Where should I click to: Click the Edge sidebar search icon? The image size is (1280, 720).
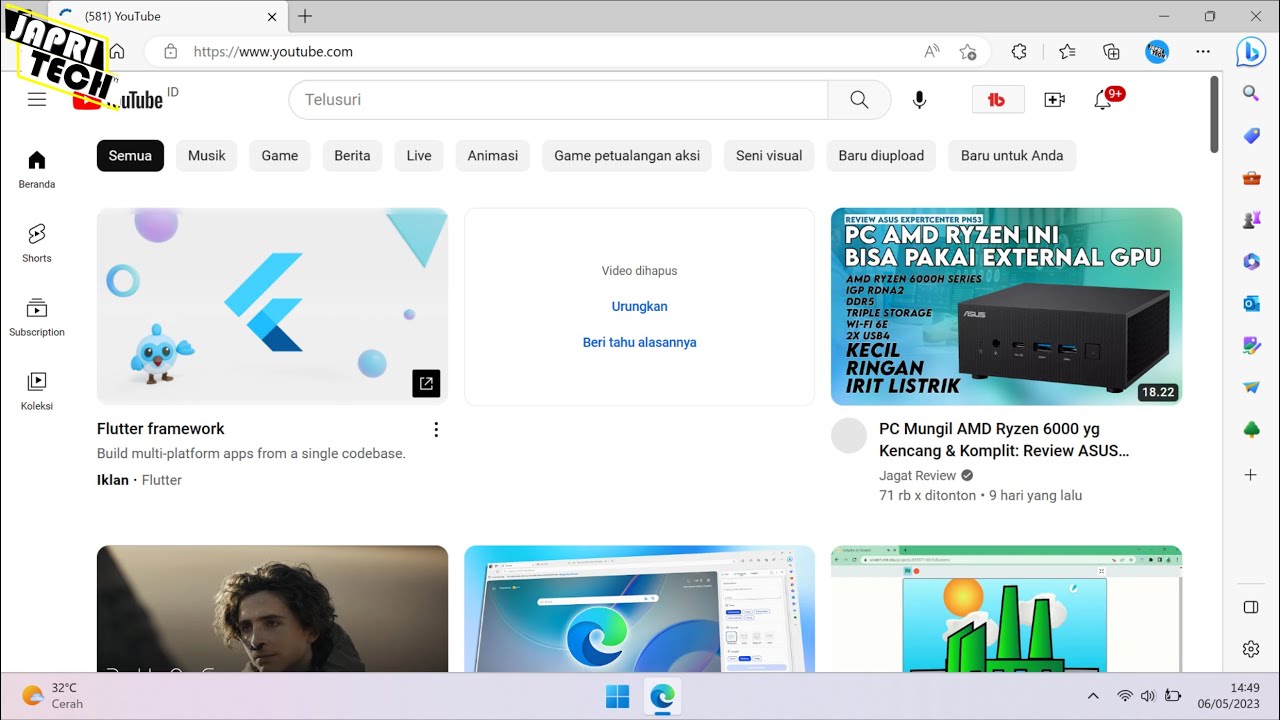click(1251, 93)
